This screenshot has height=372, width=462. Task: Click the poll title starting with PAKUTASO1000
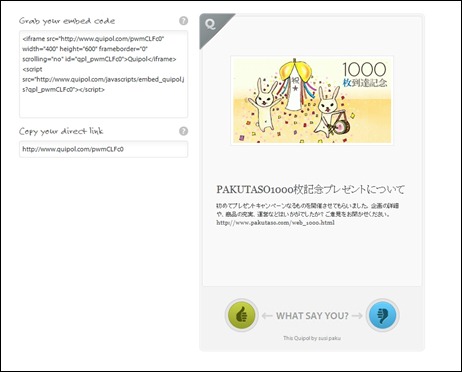(310, 189)
